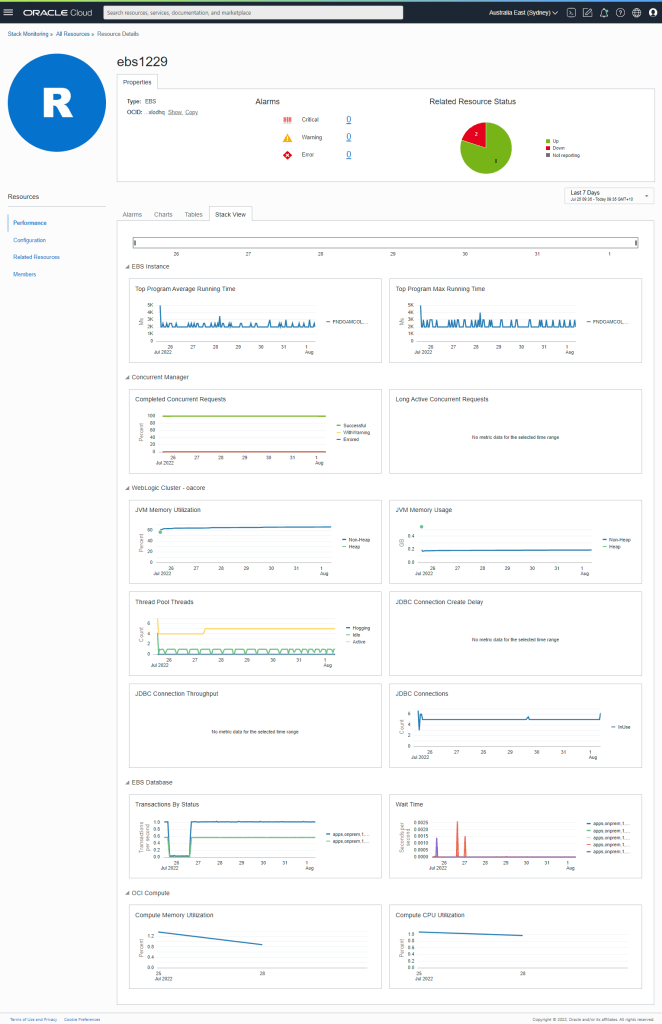
Task: Click the edit/feedback icon in header
Action: click(x=587, y=13)
